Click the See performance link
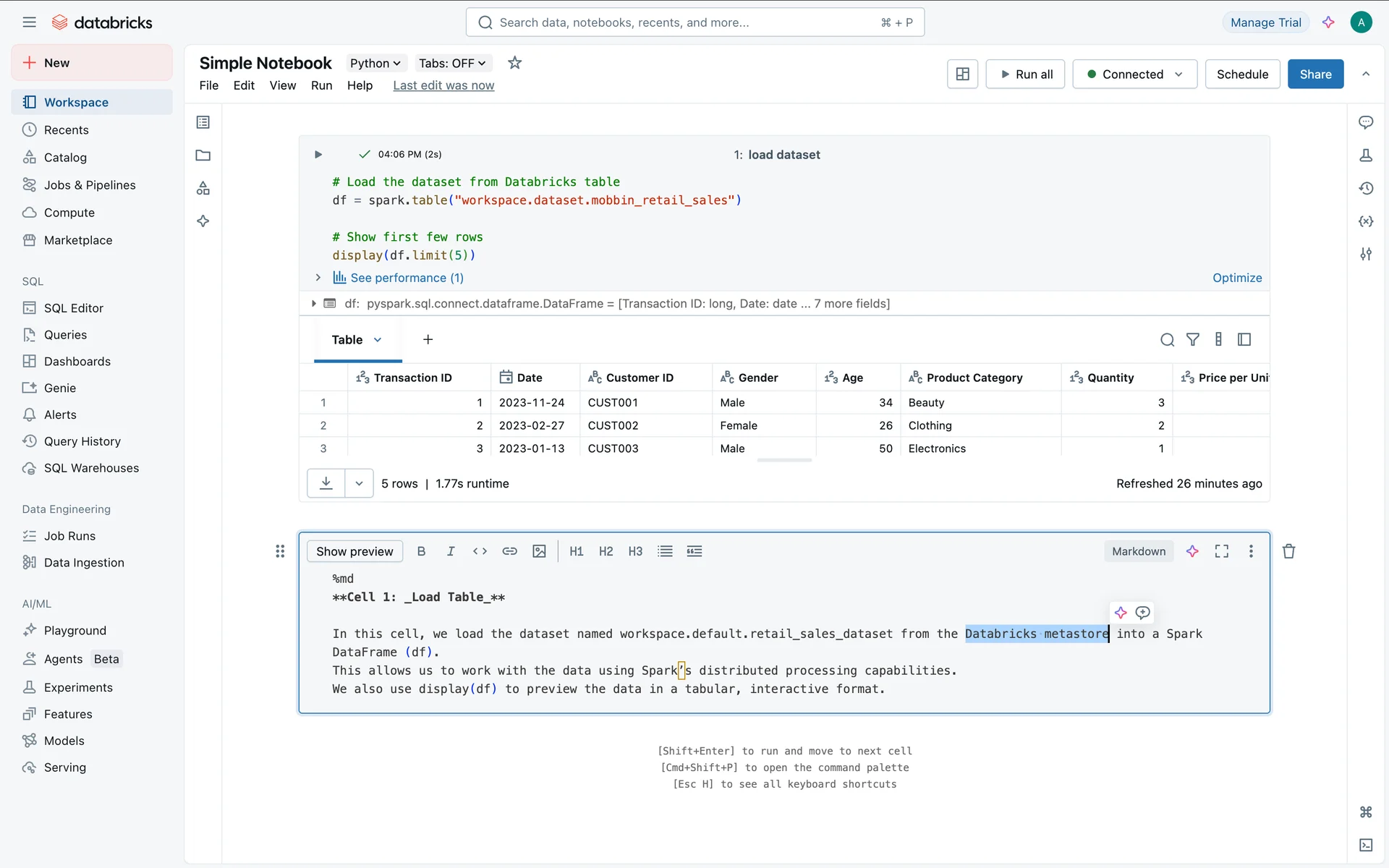The height and width of the screenshot is (868, 1389). click(407, 278)
